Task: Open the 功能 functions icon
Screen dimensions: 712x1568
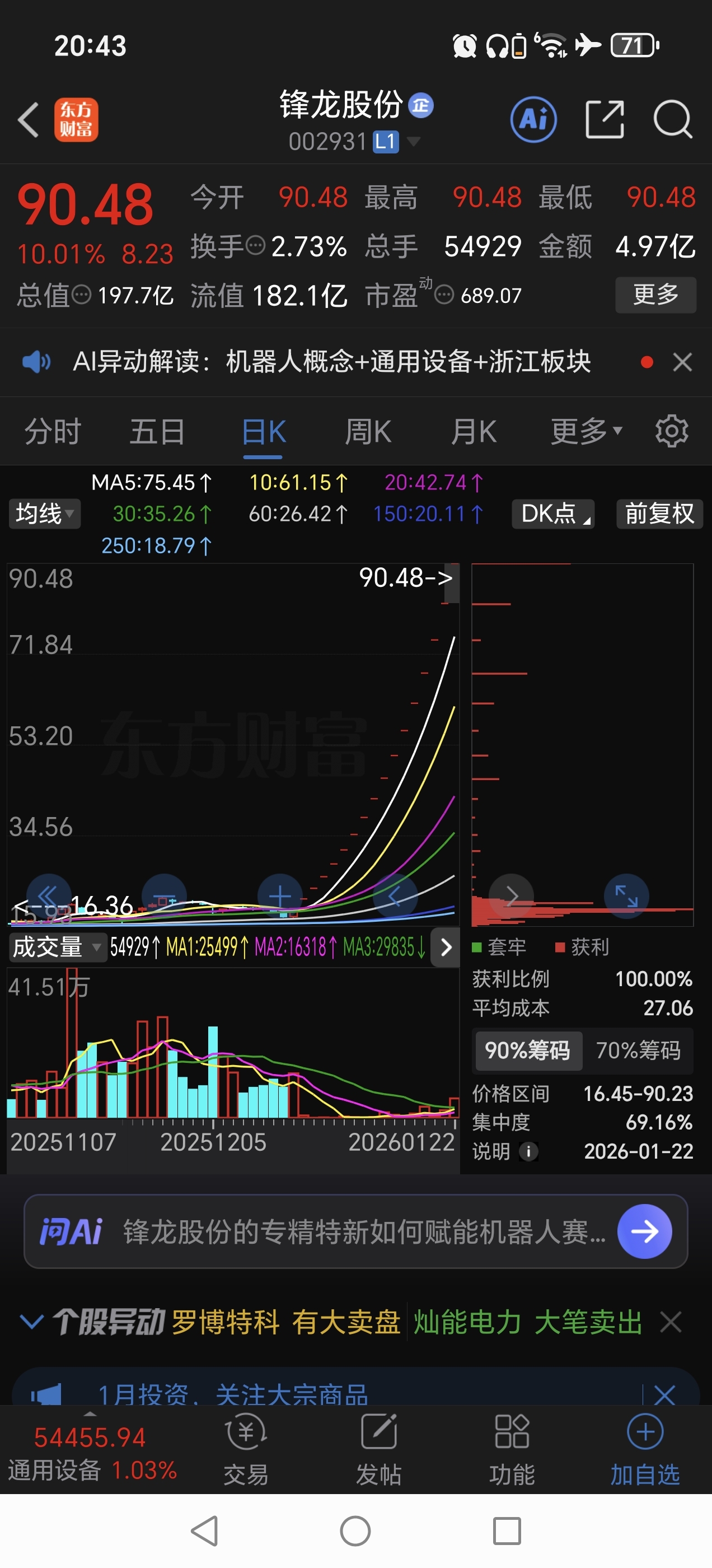Action: pyautogui.click(x=512, y=1449)
